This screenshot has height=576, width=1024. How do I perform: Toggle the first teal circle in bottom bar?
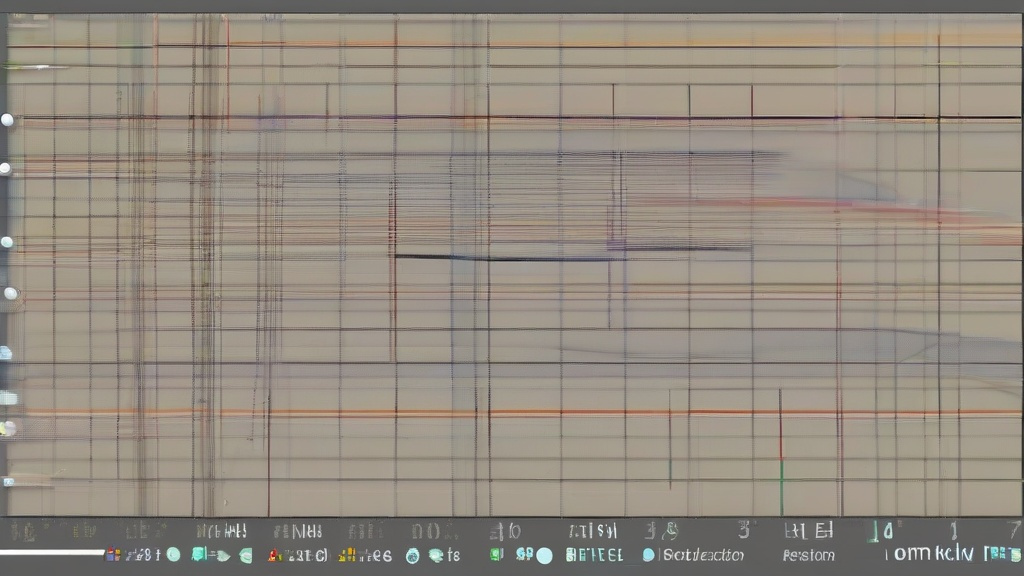coord(173,554)
